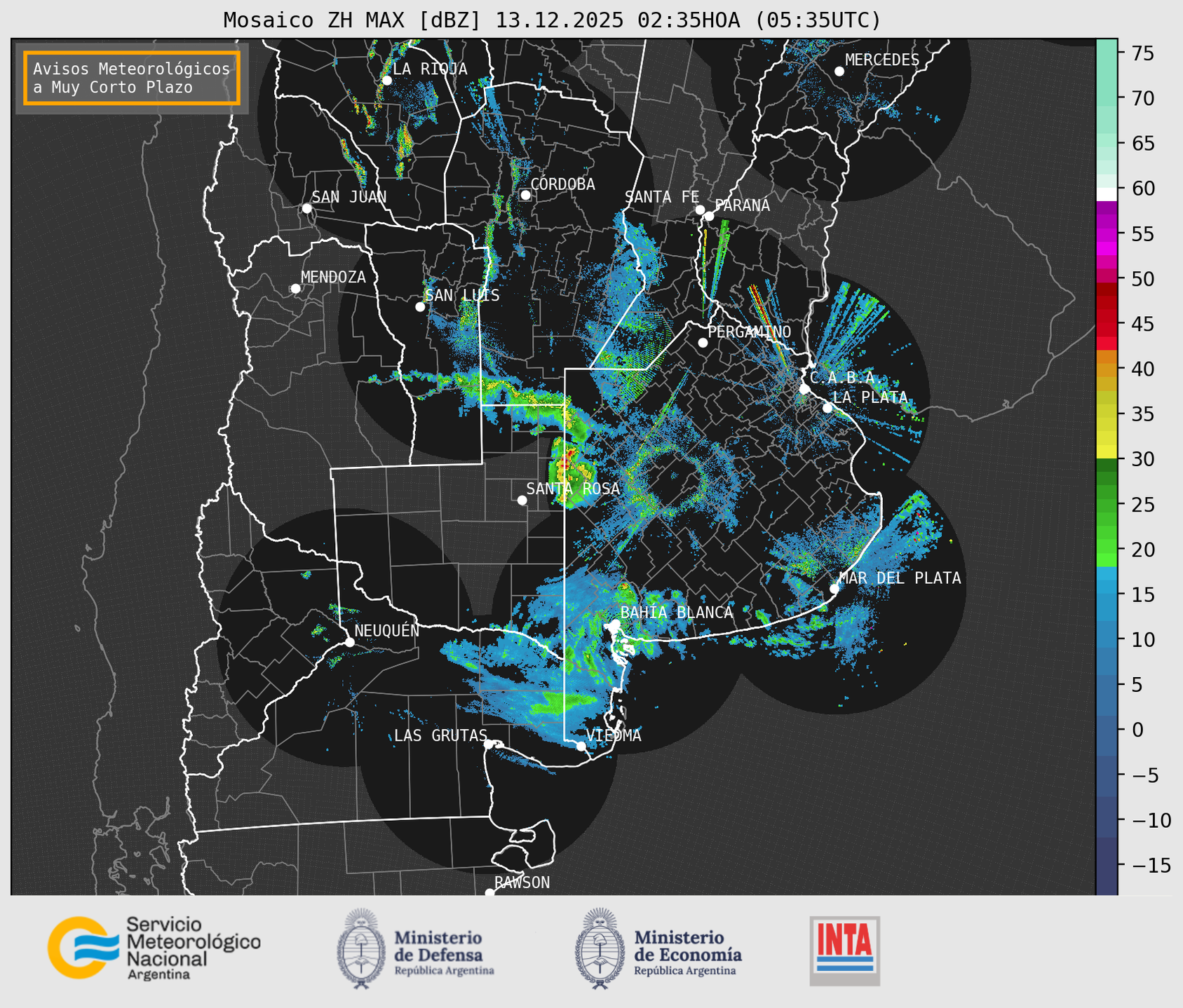Click the Servicio Meteorológico Nacional logo
1183x1008 pixels.
(x=154, y=948)
